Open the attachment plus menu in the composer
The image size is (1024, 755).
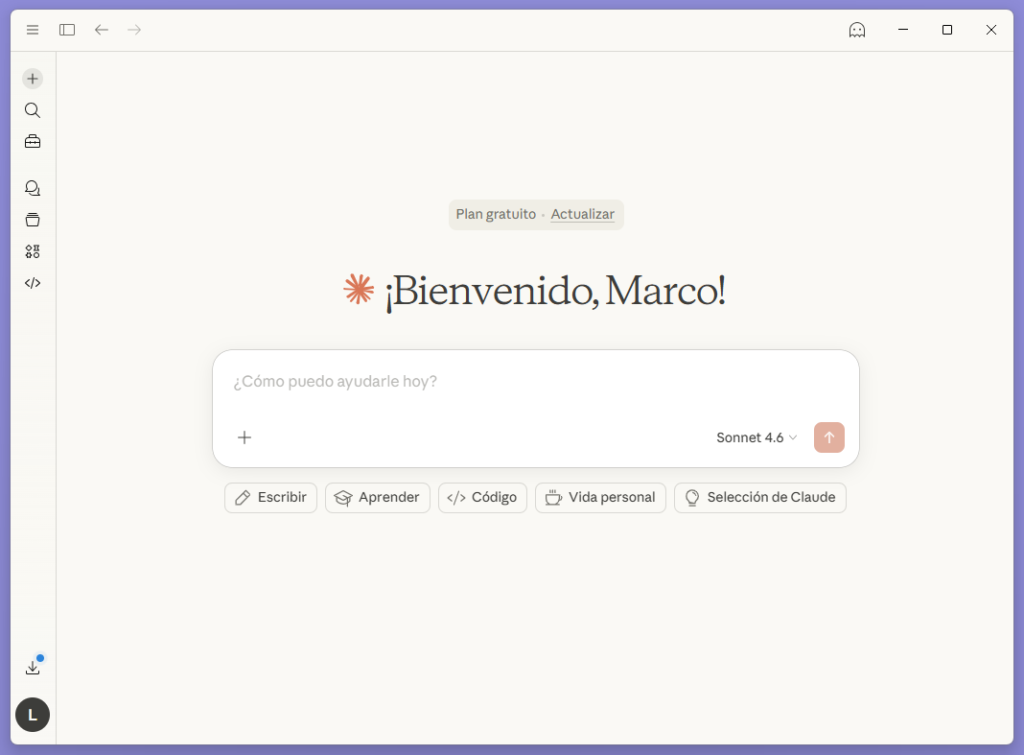[244, 437]
